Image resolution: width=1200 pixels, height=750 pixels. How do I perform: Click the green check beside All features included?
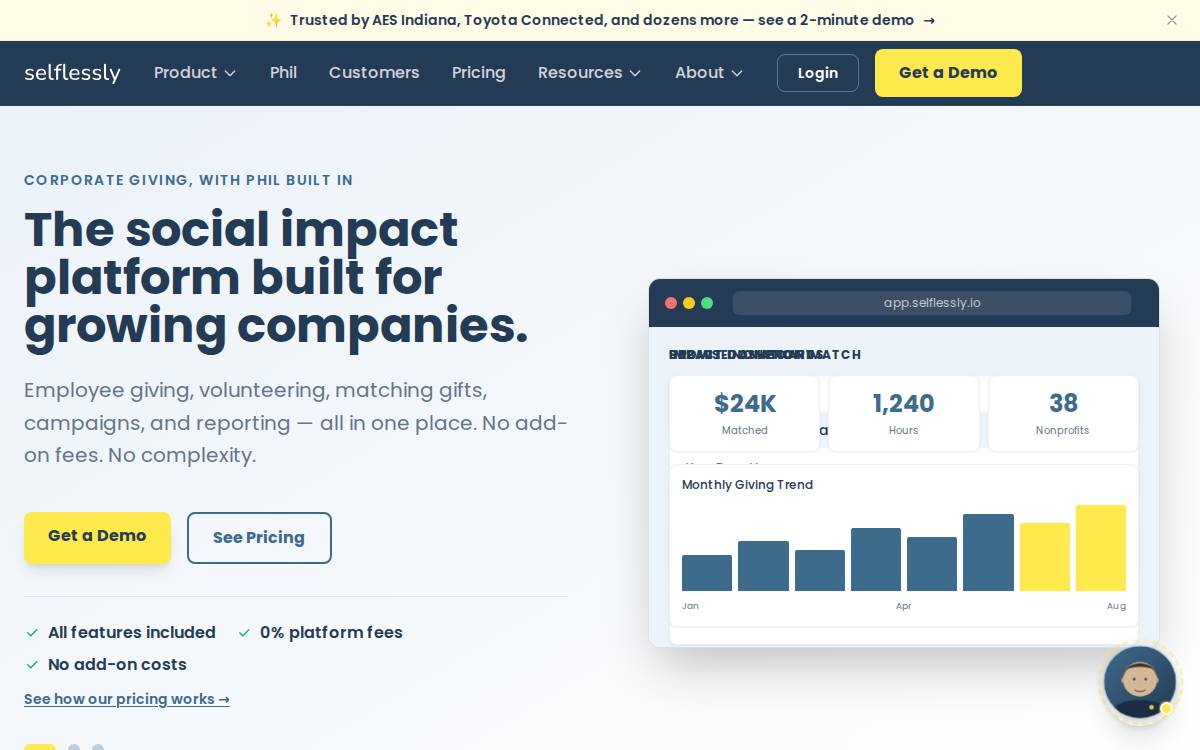pos(32,633)
